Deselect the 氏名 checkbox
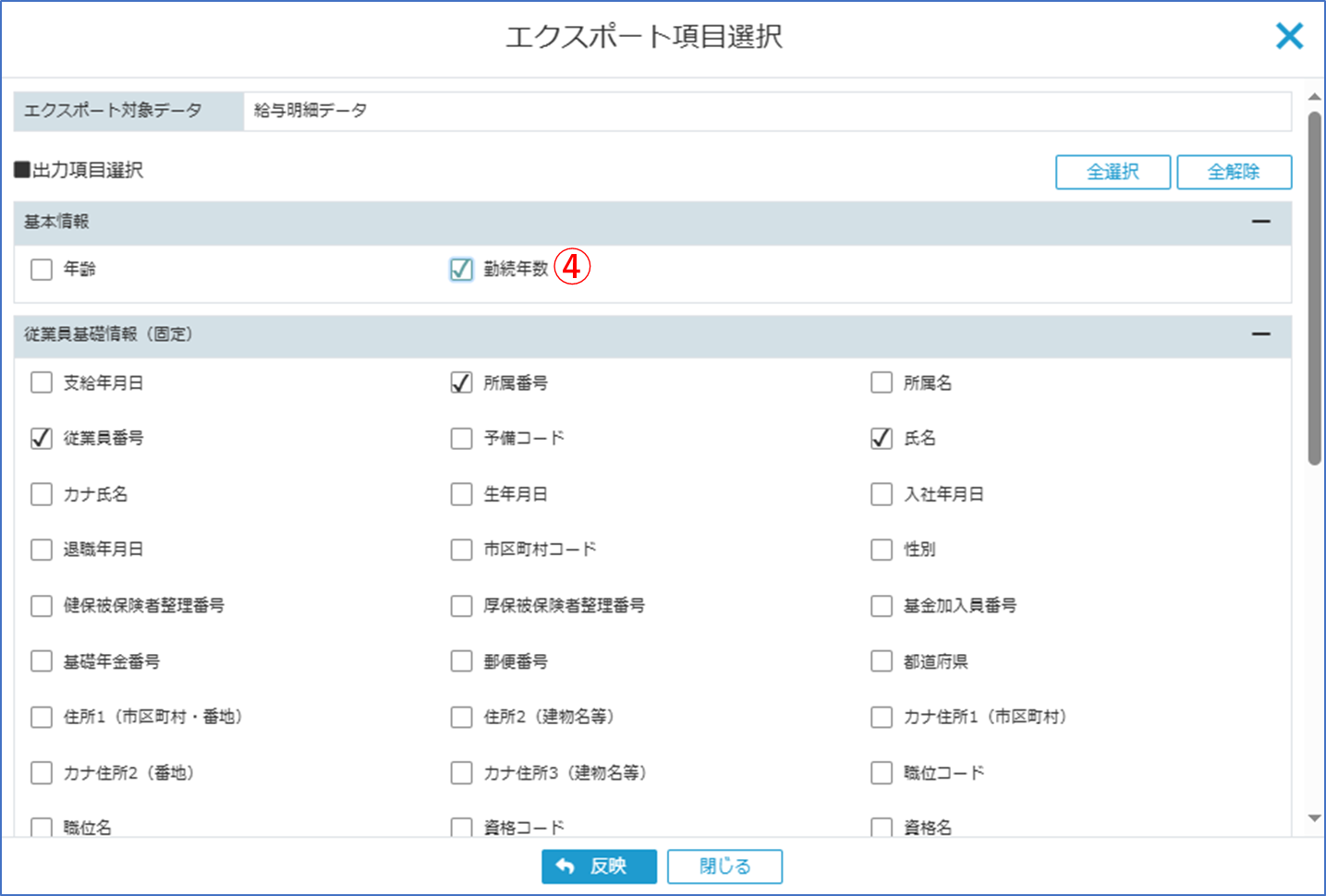The width and height of the screenshot is (1326, 896). (x=882, y=438)
